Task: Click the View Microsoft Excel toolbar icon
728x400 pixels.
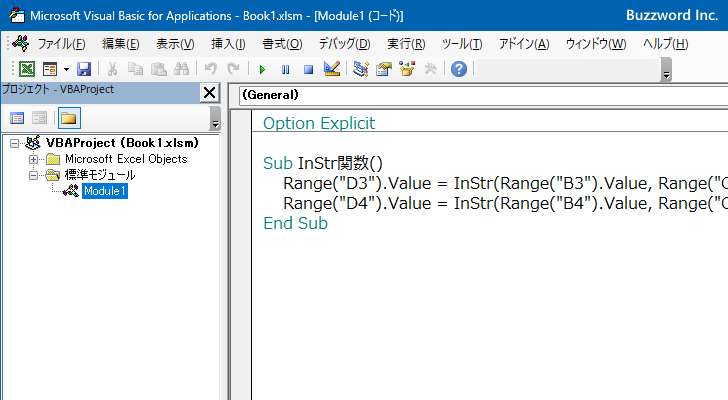Action: (x=26, y=69)
